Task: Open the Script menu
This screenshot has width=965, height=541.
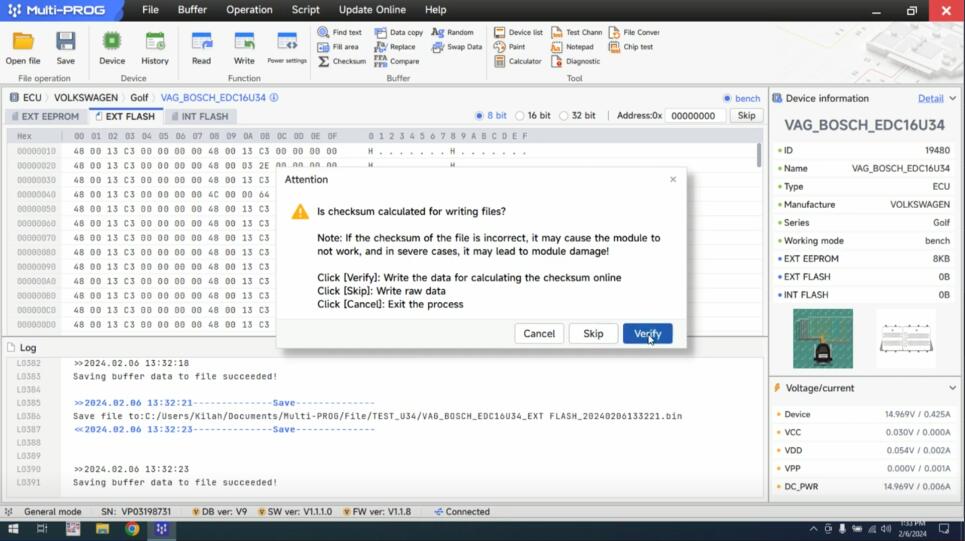Action: [x=305, y=10]
